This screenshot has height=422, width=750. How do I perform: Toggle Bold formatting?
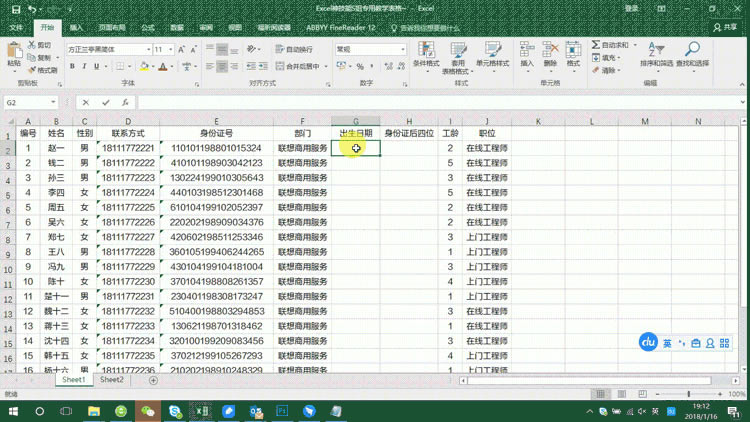pos(71,67)
